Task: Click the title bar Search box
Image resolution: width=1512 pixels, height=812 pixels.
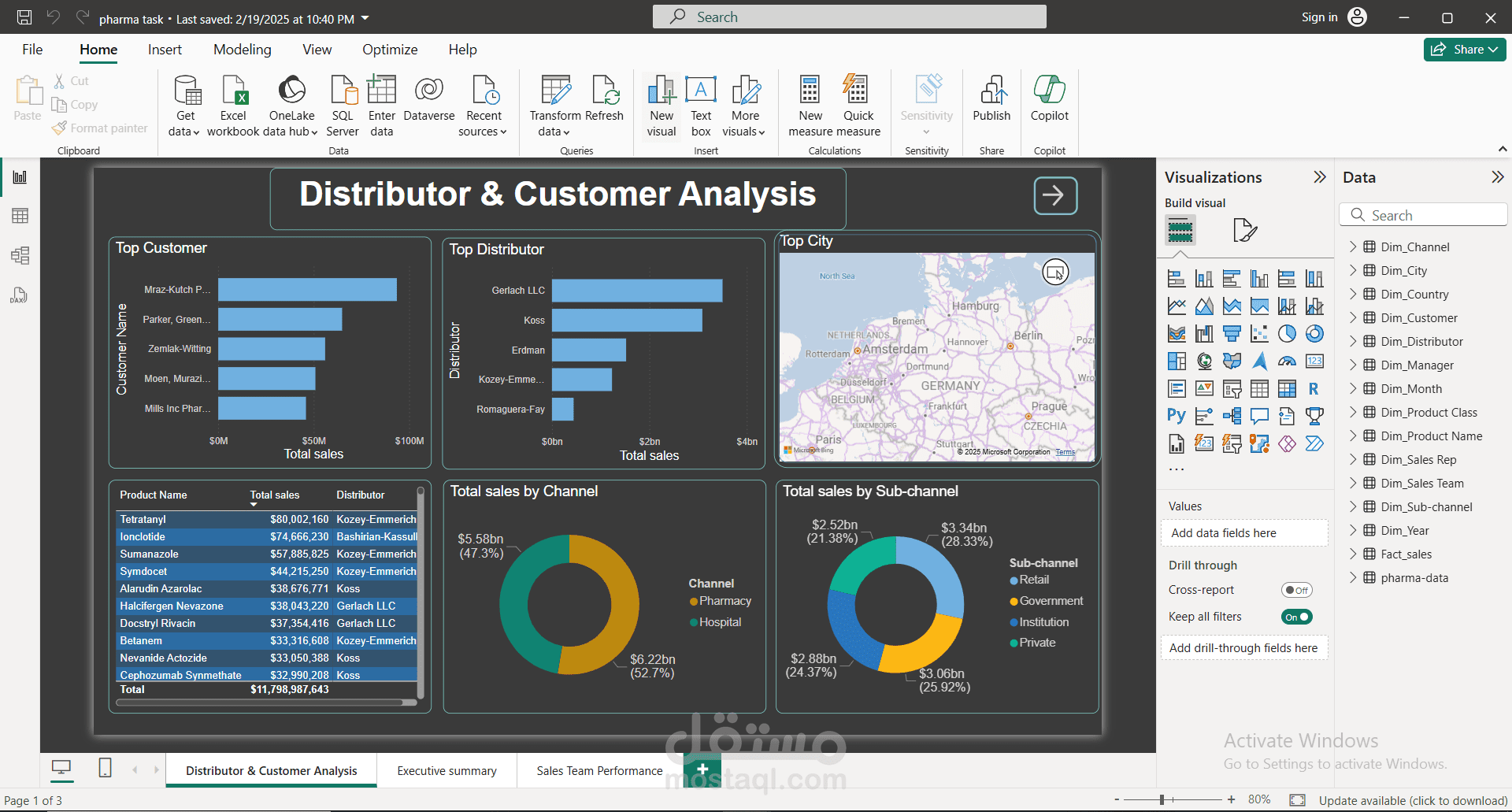Action: click(849, 17)
